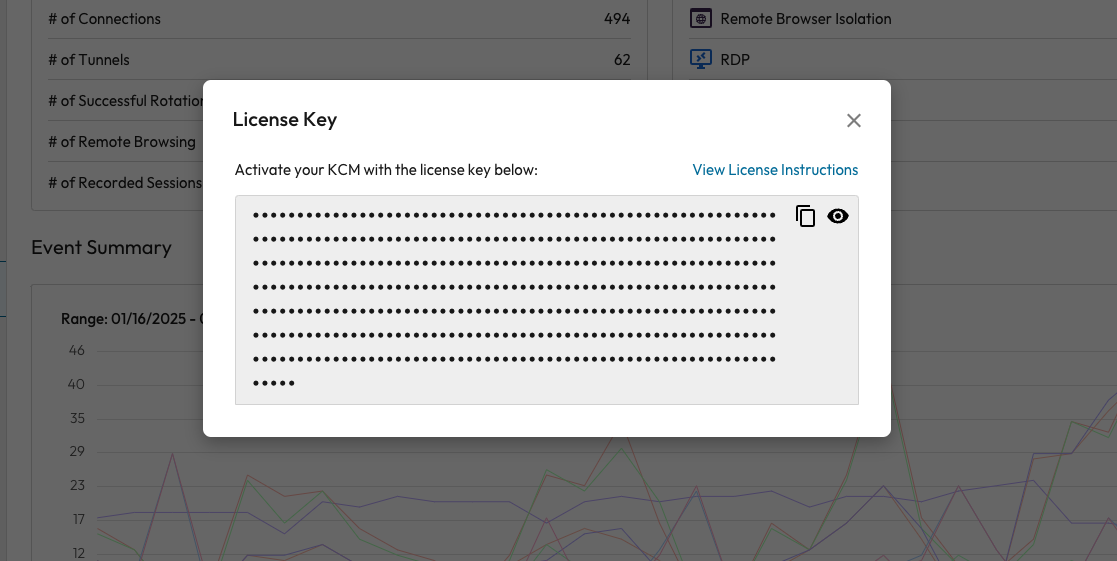Select the RDP text label
Screen dimensions: 1117x561
tap(735, 60)
